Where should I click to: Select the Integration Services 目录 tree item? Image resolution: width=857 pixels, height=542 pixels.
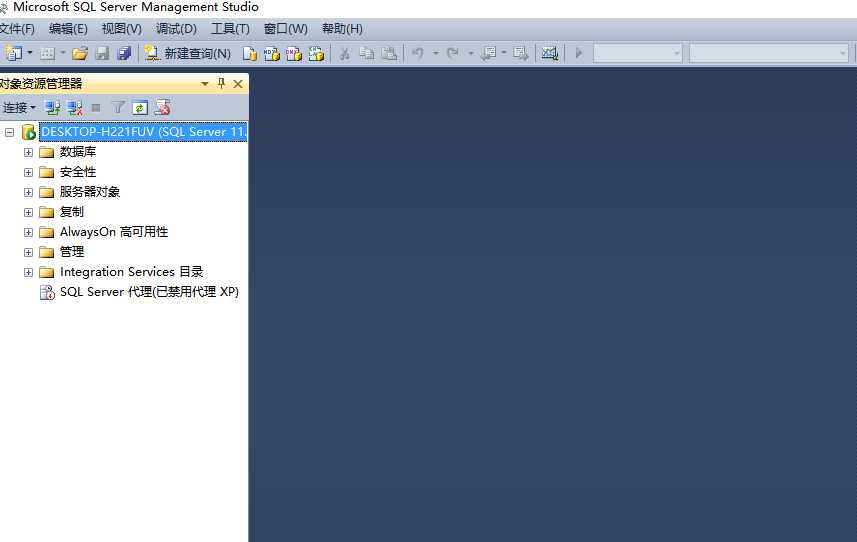131,272
